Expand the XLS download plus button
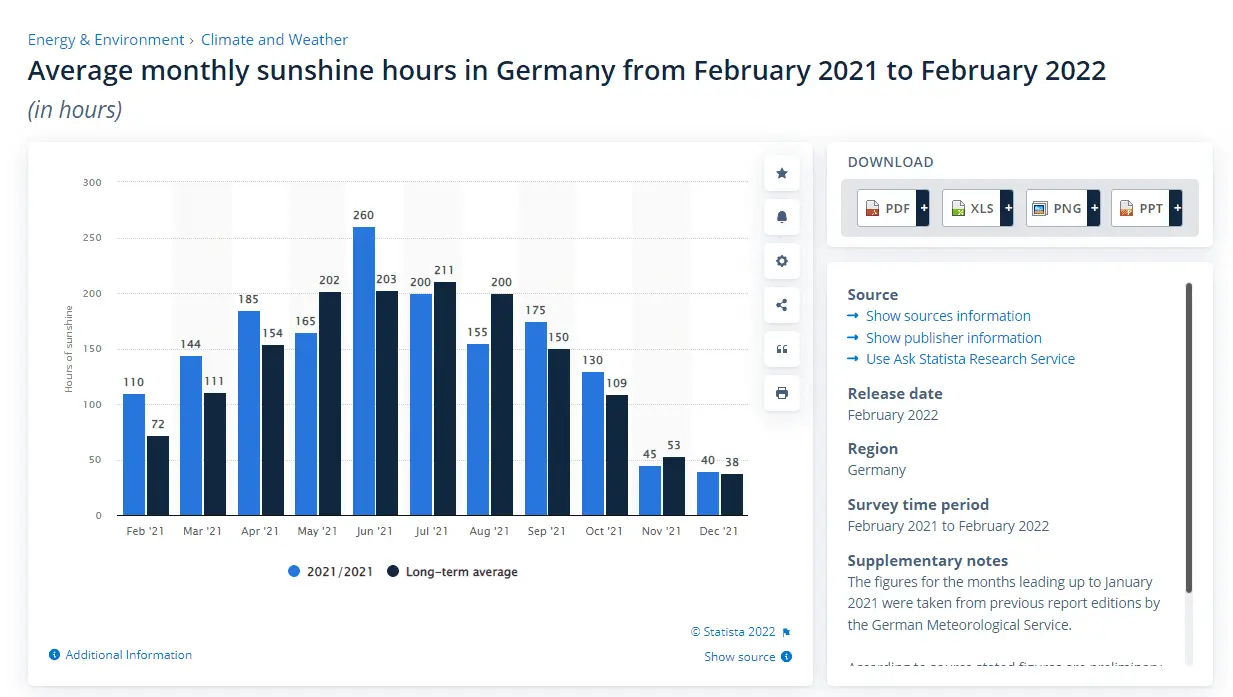The width and height of the screenshot is (1233, 697). (1007, 208)
